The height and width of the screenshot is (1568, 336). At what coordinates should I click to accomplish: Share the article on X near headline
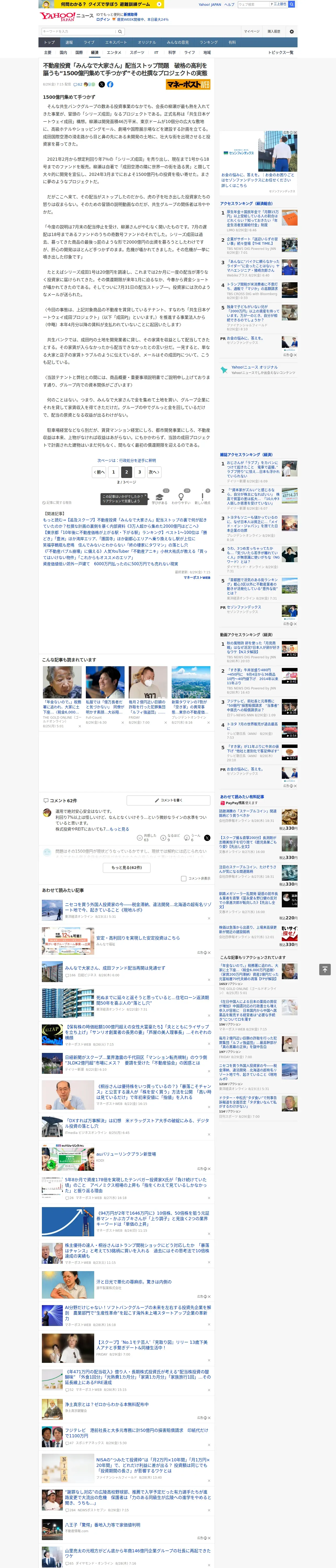pyautogui.click(x=102, y=85)
